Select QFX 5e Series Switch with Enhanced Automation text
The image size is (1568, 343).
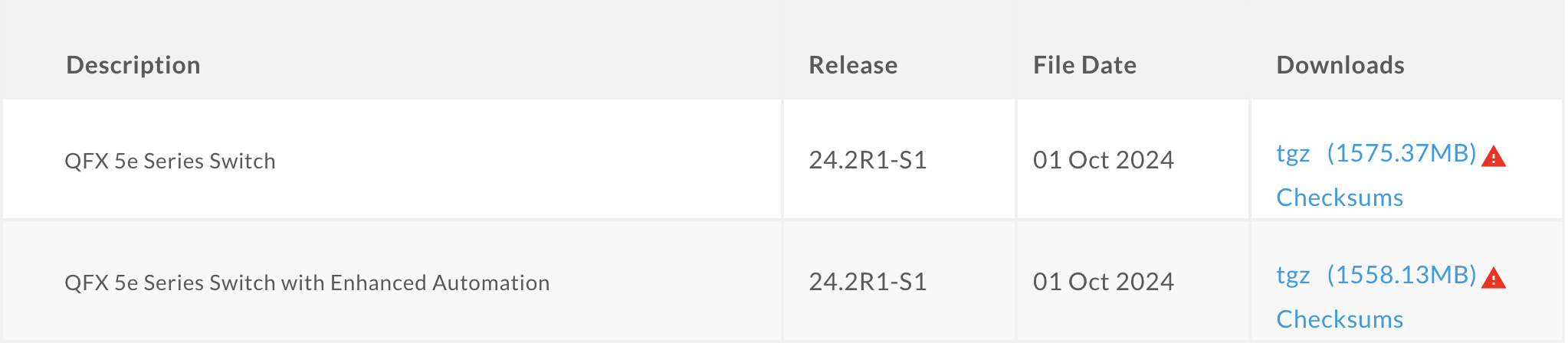click(307, 283)
